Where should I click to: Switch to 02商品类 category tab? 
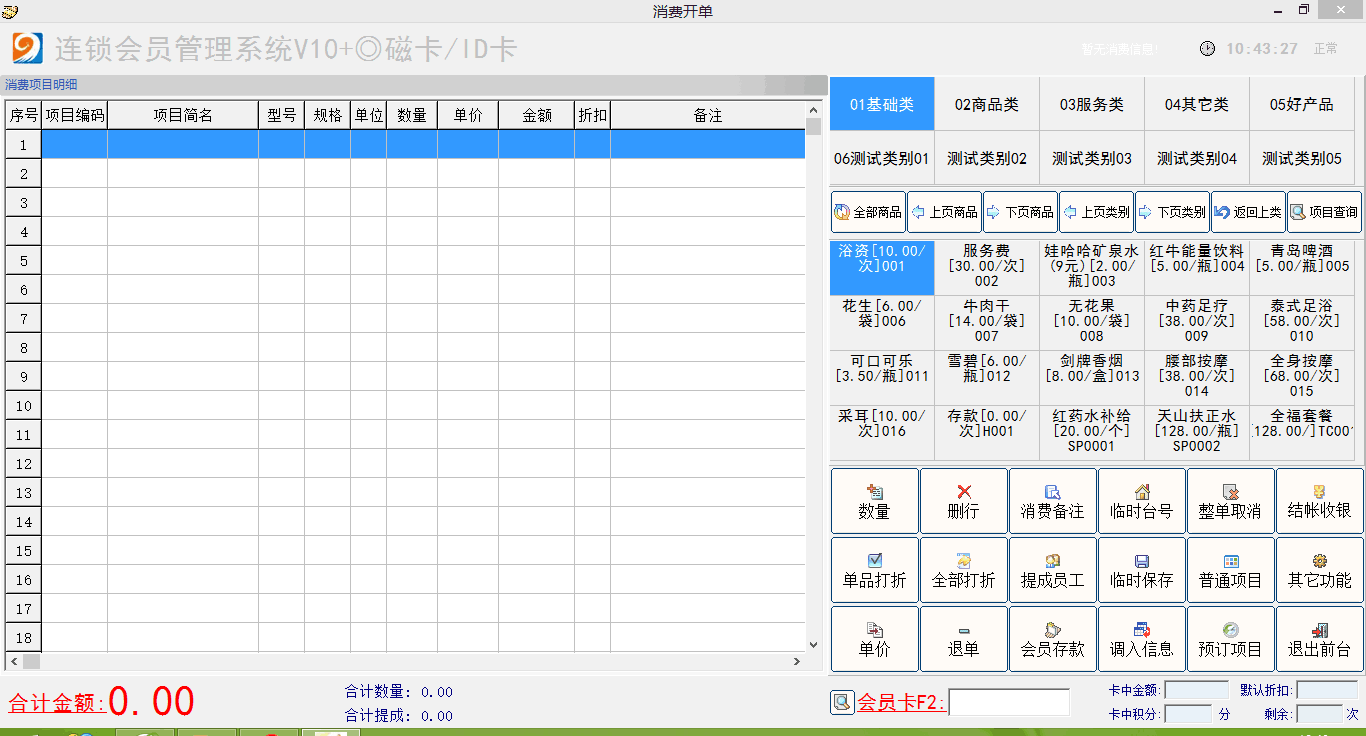click(986, 105)
